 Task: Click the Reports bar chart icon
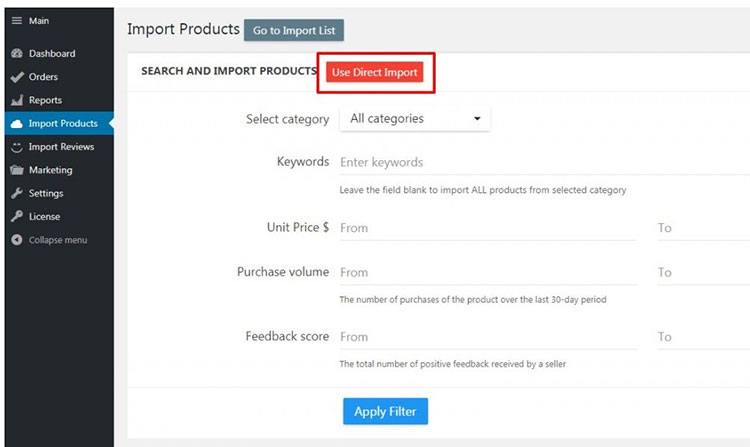(16, 100)
